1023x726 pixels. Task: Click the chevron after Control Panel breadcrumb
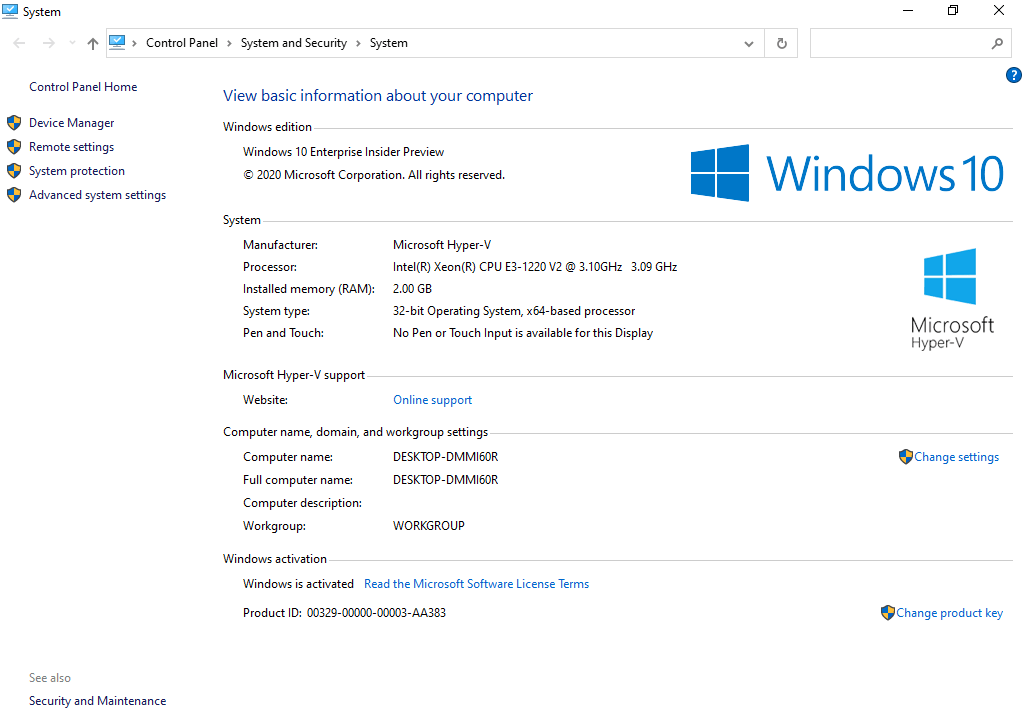click(x=230, y=43)
